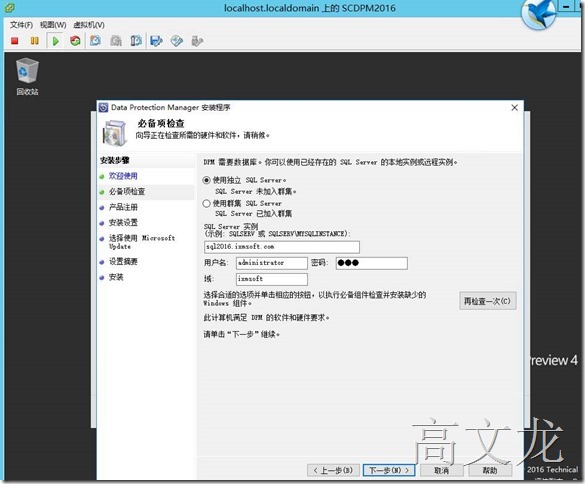This screenshot has width=585, height=484.
Task: Click 安装设置 step in sidebar
Action: (x=123, y=223)
